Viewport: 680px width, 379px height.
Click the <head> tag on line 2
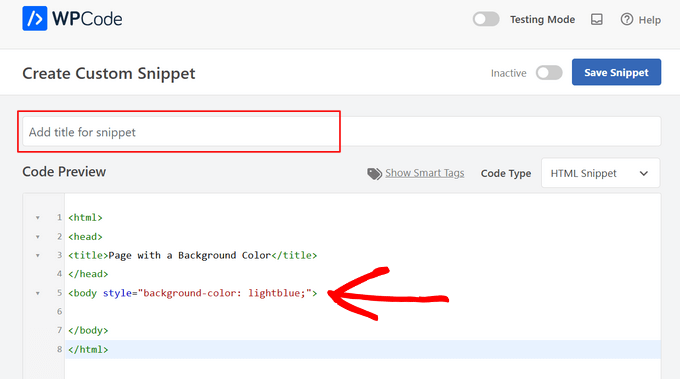tap(85, 237)
